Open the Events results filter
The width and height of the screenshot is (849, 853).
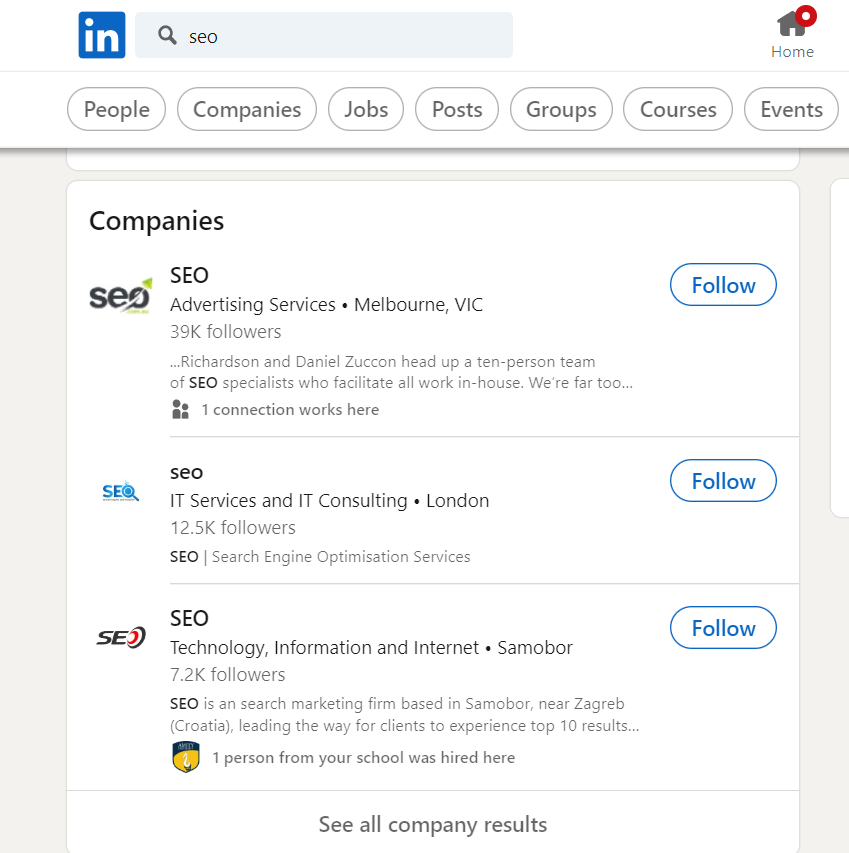791,109
